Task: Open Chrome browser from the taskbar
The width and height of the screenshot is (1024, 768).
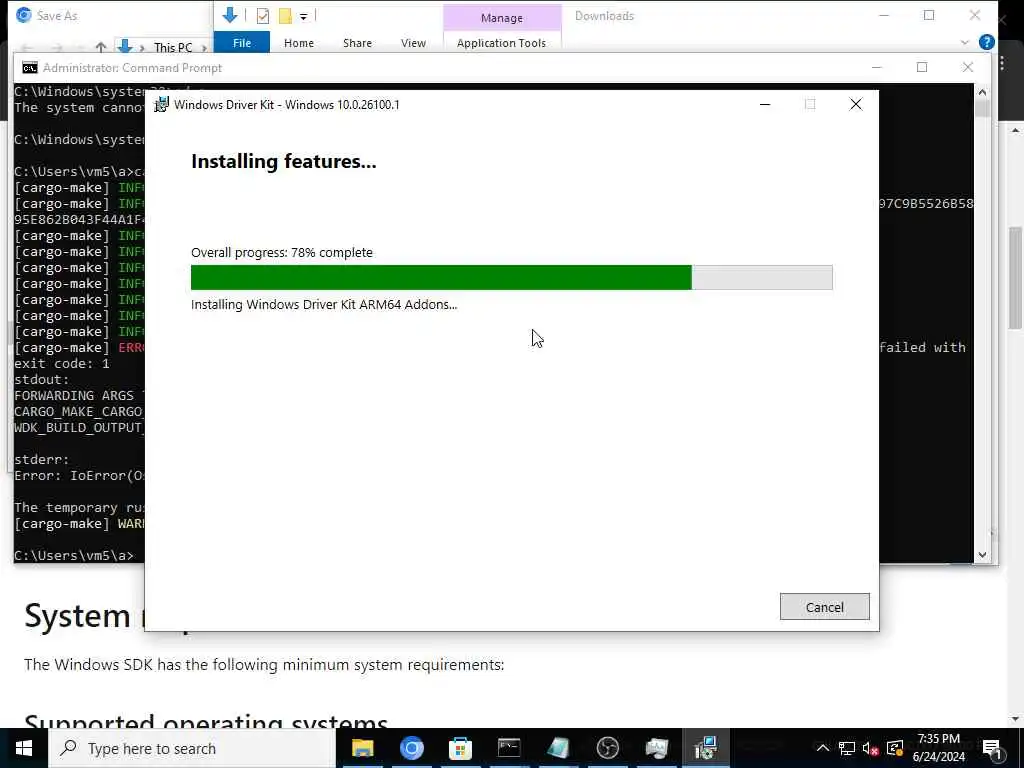Action: [x=411, y=748]
